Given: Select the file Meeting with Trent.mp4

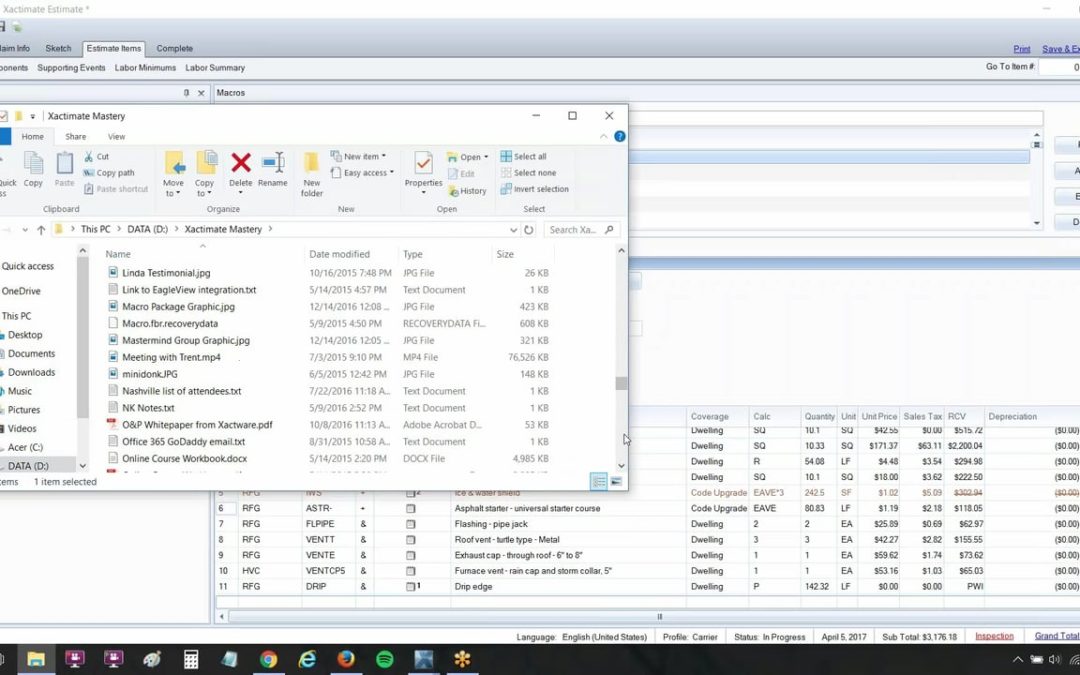Looking at the screenshot, I should point(171,357).
